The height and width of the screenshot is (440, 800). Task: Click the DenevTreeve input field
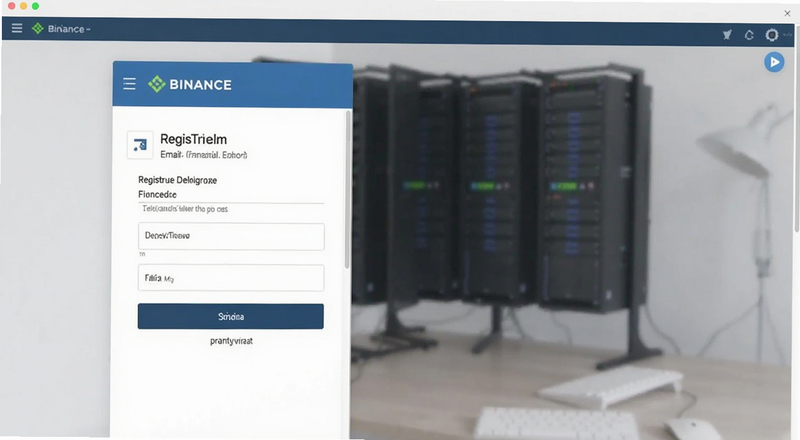231,236
